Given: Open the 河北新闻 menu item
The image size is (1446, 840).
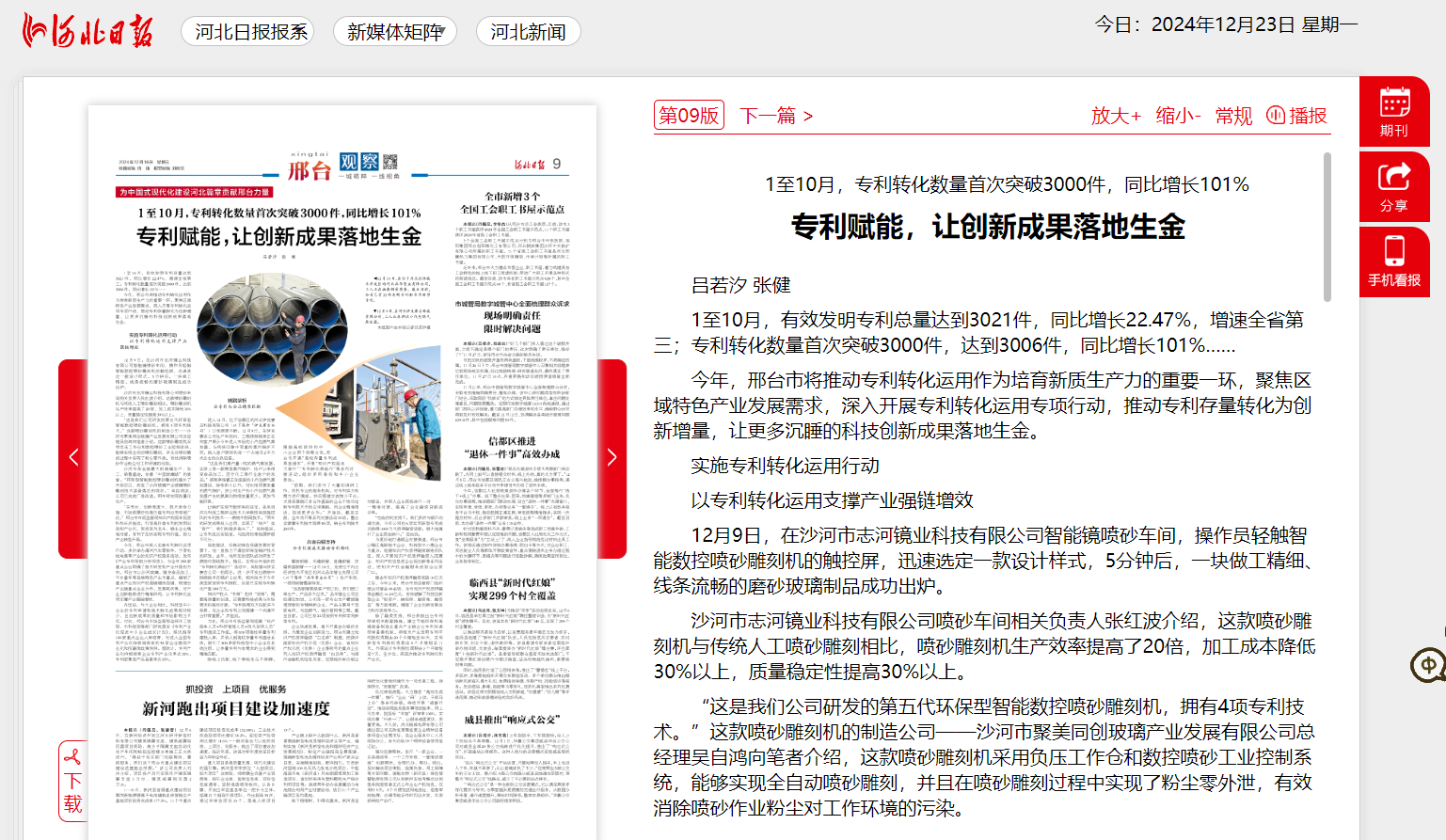Looking at the screenshot, I should coord(528,31).
